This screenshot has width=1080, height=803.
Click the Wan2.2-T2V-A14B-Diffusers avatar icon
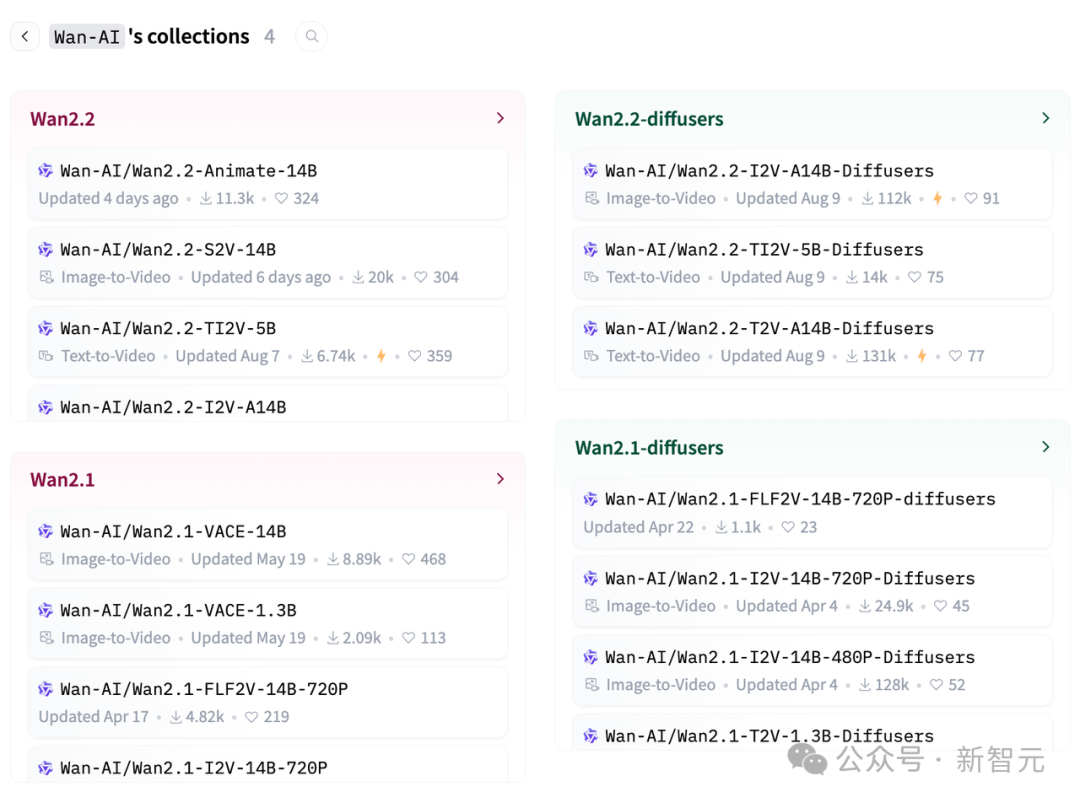590,328
